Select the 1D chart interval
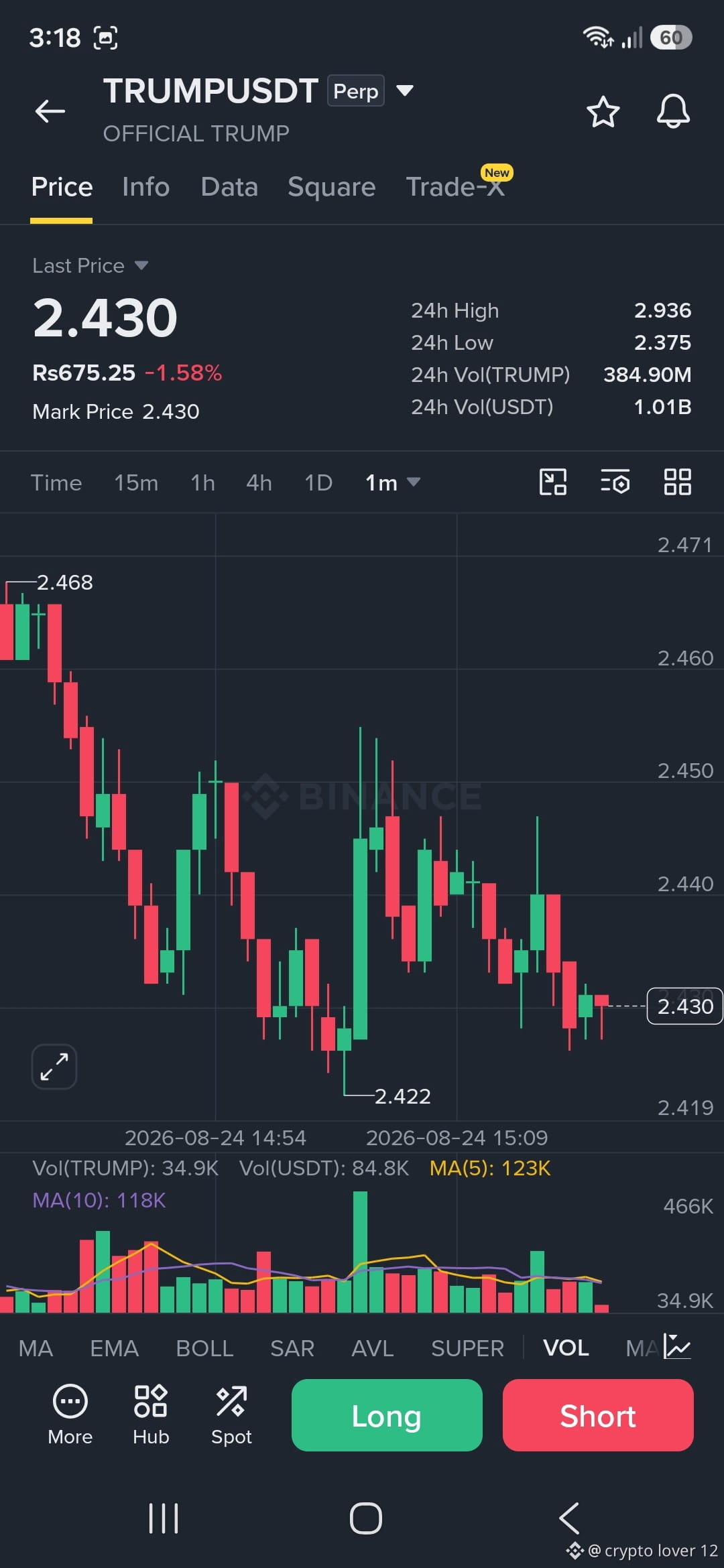 pyautogui.click(x=318, y=482)
